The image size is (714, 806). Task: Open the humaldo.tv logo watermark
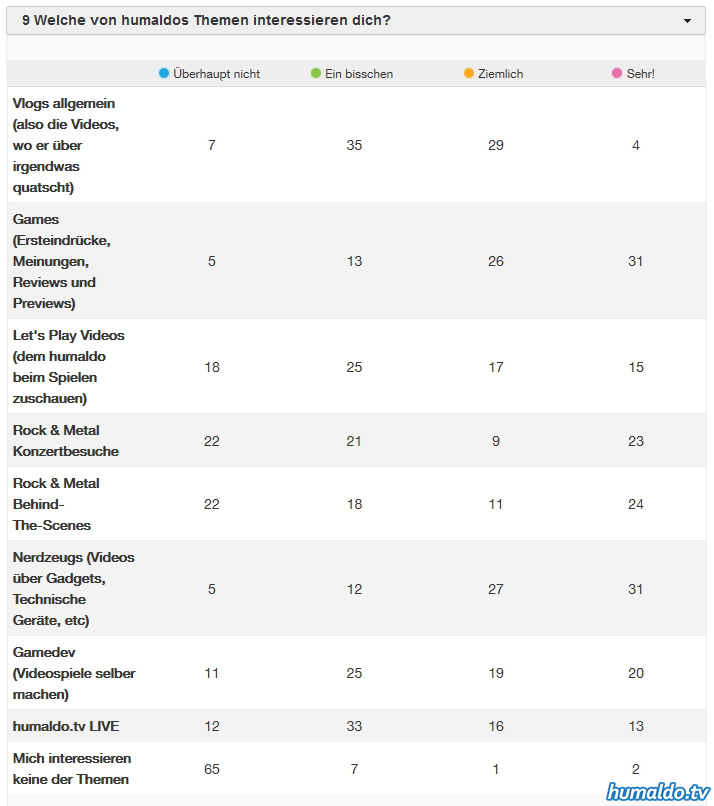657,792
